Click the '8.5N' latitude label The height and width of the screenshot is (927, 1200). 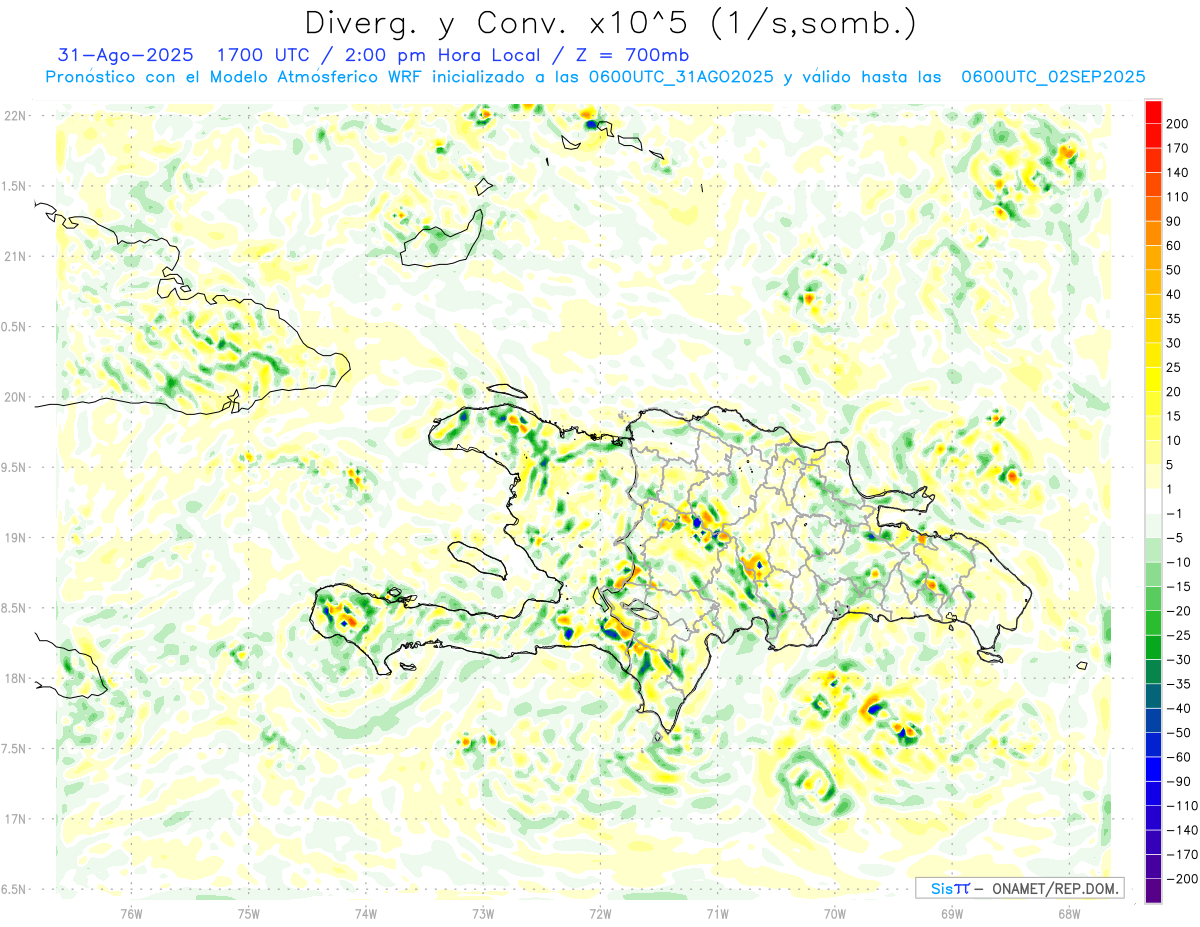click(15, 608)
